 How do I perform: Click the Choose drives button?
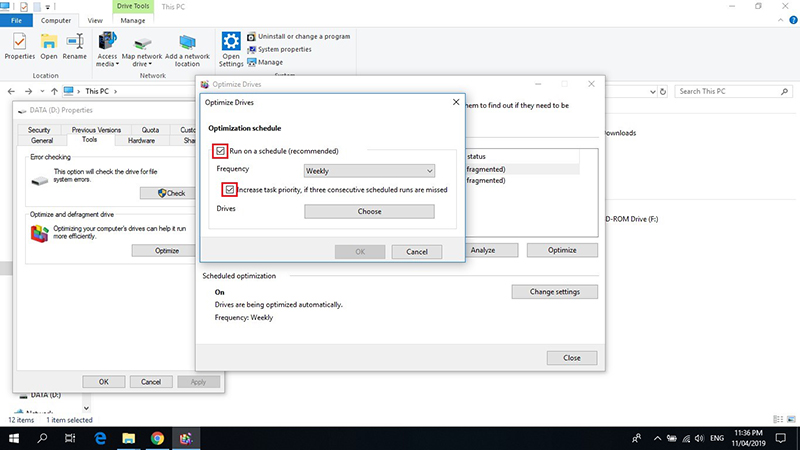(x=369, y=211)
